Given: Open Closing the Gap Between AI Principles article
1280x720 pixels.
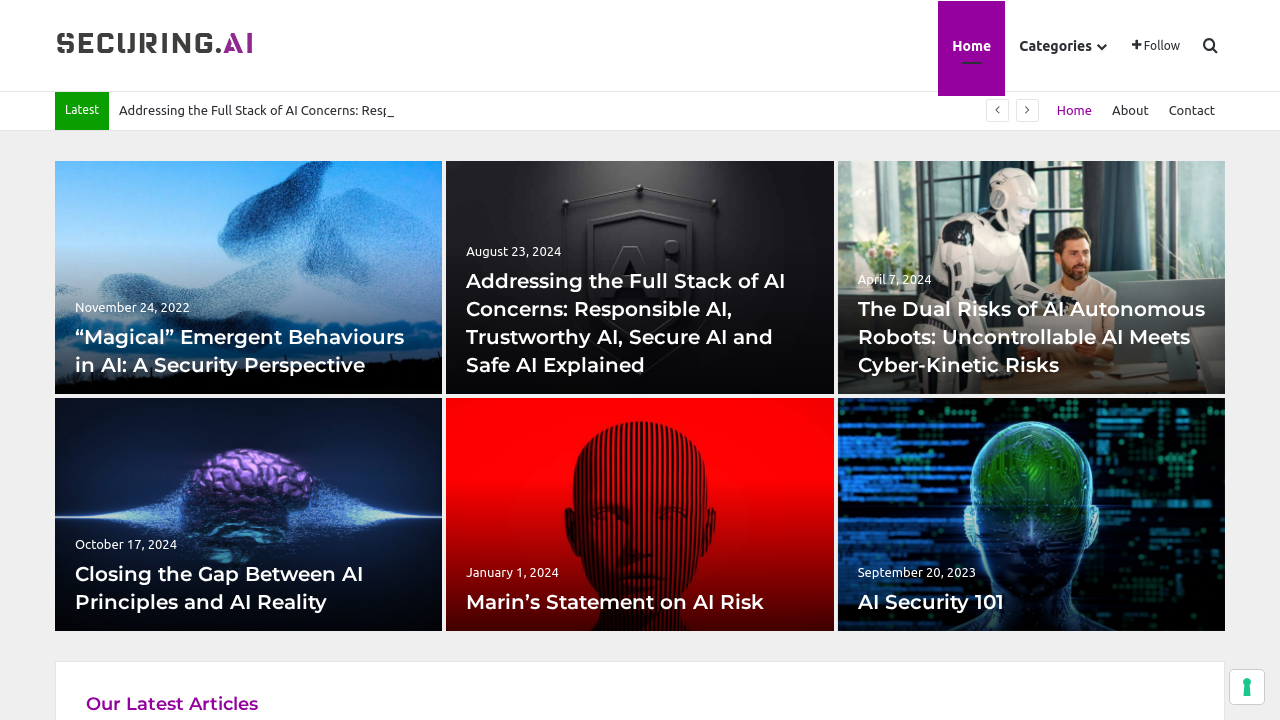Looking at the screenshot, I should pos(219,588).
